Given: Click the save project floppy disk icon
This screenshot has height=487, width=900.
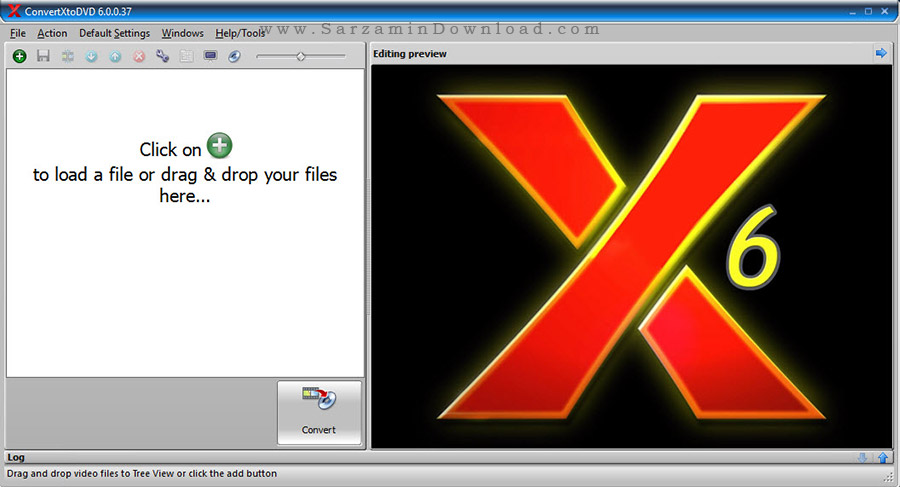Looking at the screenshot, I should (43, 56).
